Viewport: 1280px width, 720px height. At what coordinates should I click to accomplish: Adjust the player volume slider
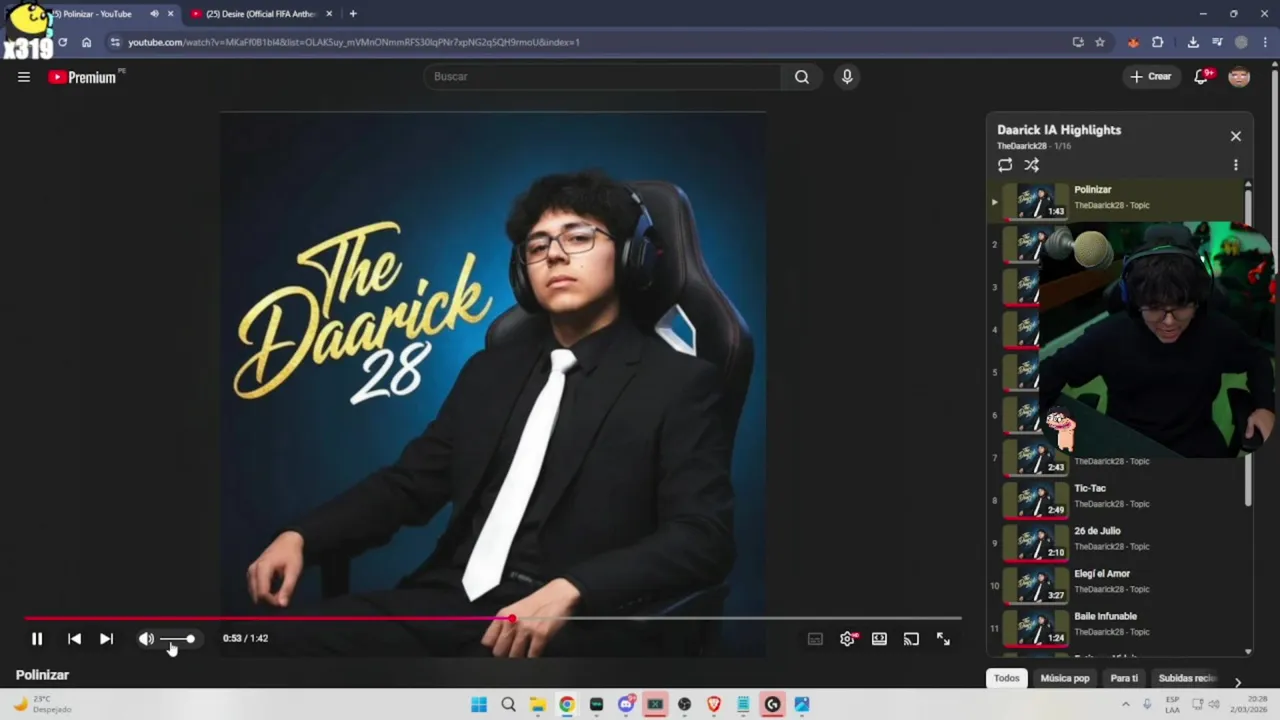click(x=177, y=639)
